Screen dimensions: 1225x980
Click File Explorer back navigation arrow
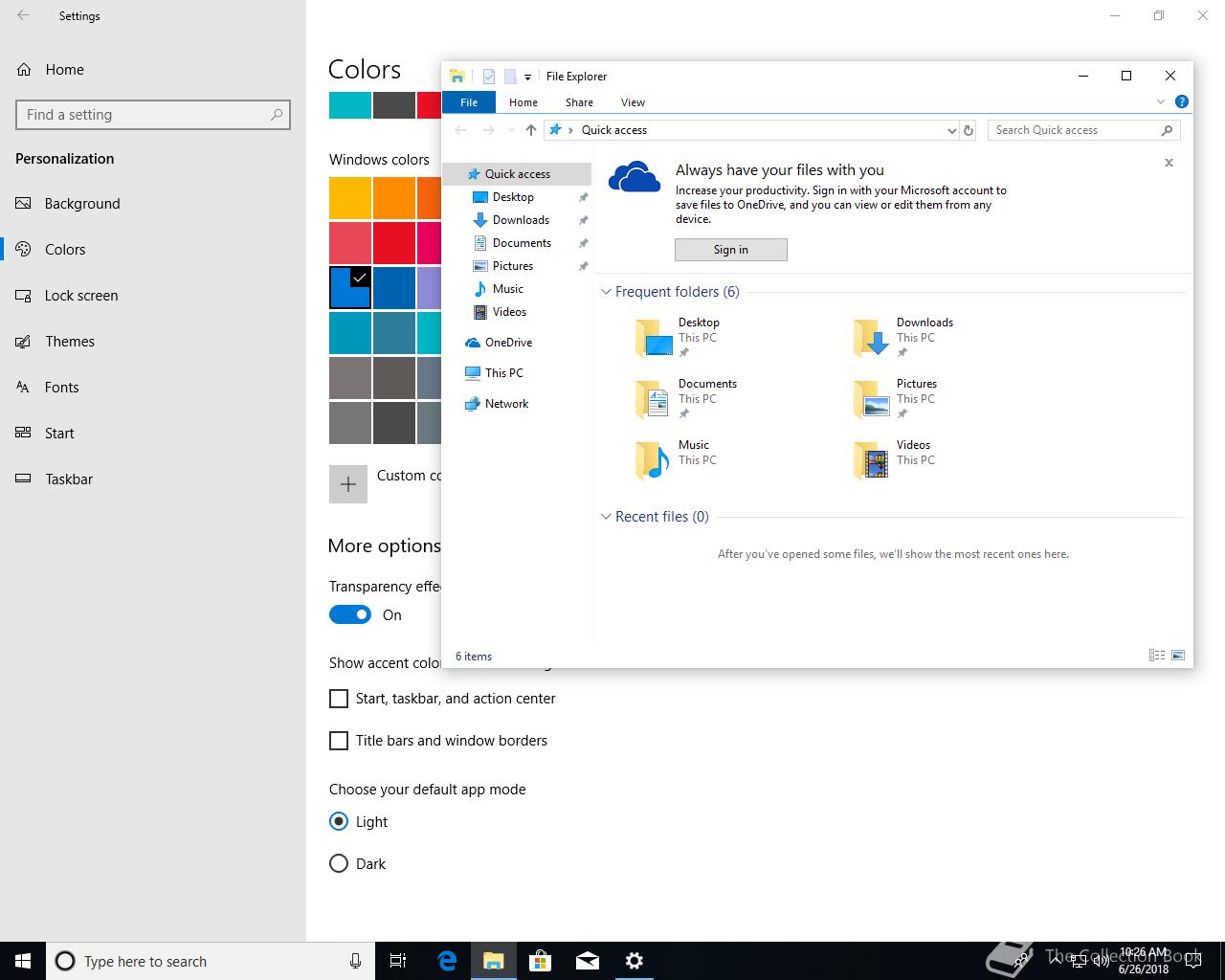pyautogui.click(x=460, y=130)
